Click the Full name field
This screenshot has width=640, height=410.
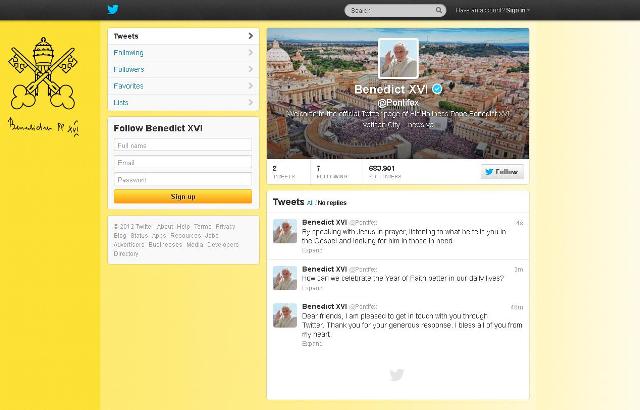point(183,145)
